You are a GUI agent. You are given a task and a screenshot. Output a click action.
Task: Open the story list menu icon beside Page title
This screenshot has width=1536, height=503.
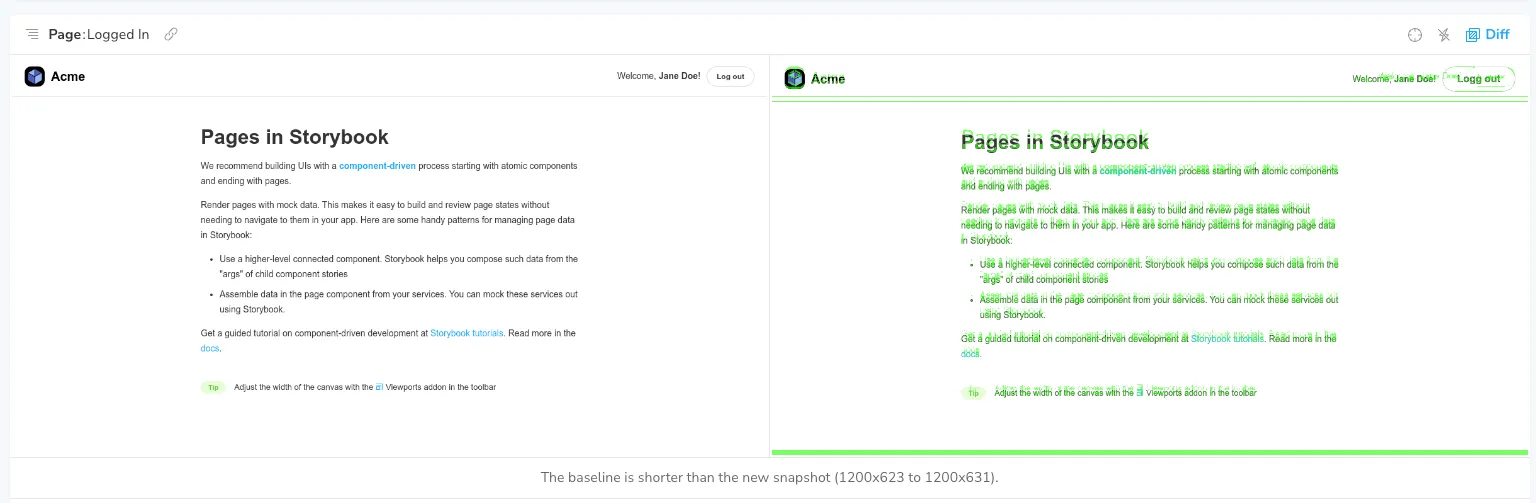[x=32, y=34]
